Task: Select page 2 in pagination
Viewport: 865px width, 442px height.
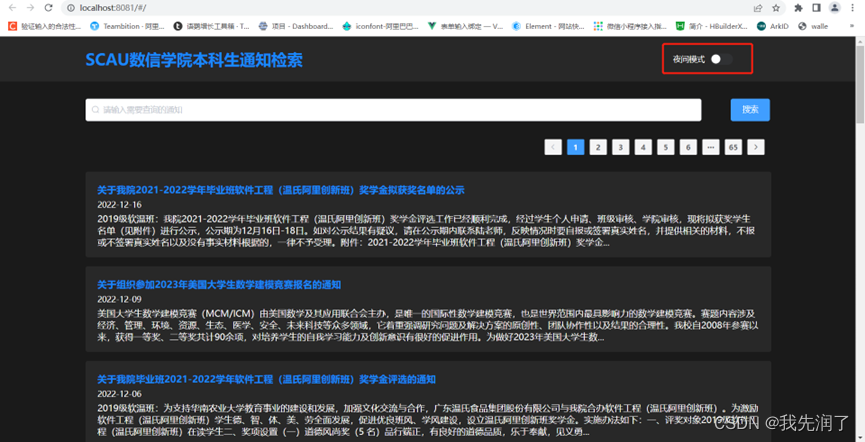Action: click(598, 147)
